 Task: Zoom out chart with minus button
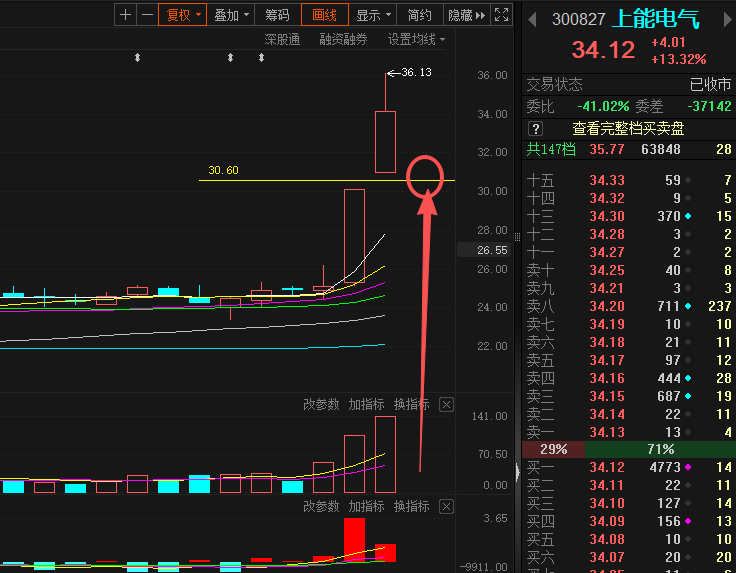click(147, 15)
